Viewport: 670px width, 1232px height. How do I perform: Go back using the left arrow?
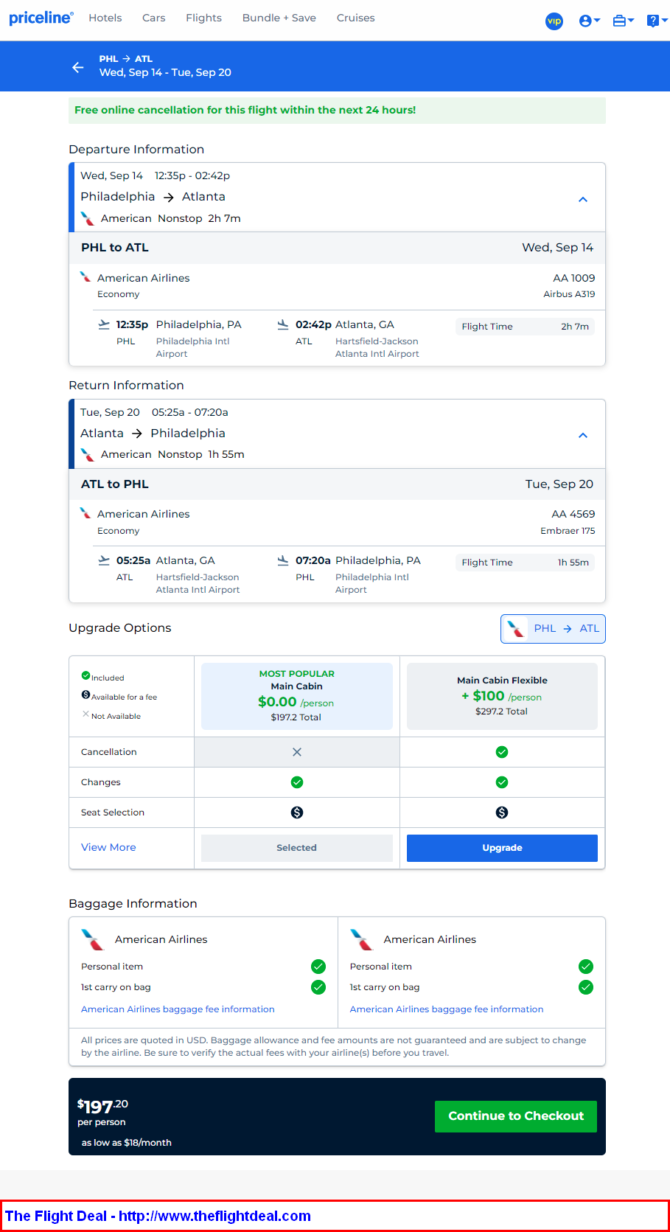point(78,67)
